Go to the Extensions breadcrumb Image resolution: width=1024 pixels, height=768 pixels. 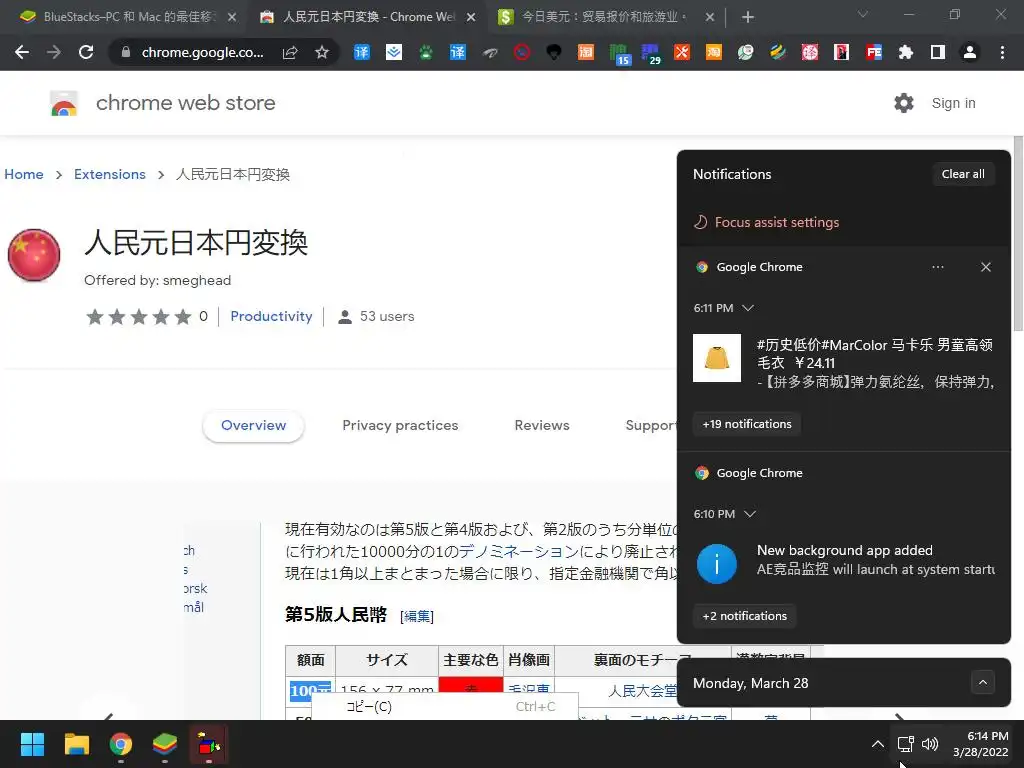pos(110,174)
